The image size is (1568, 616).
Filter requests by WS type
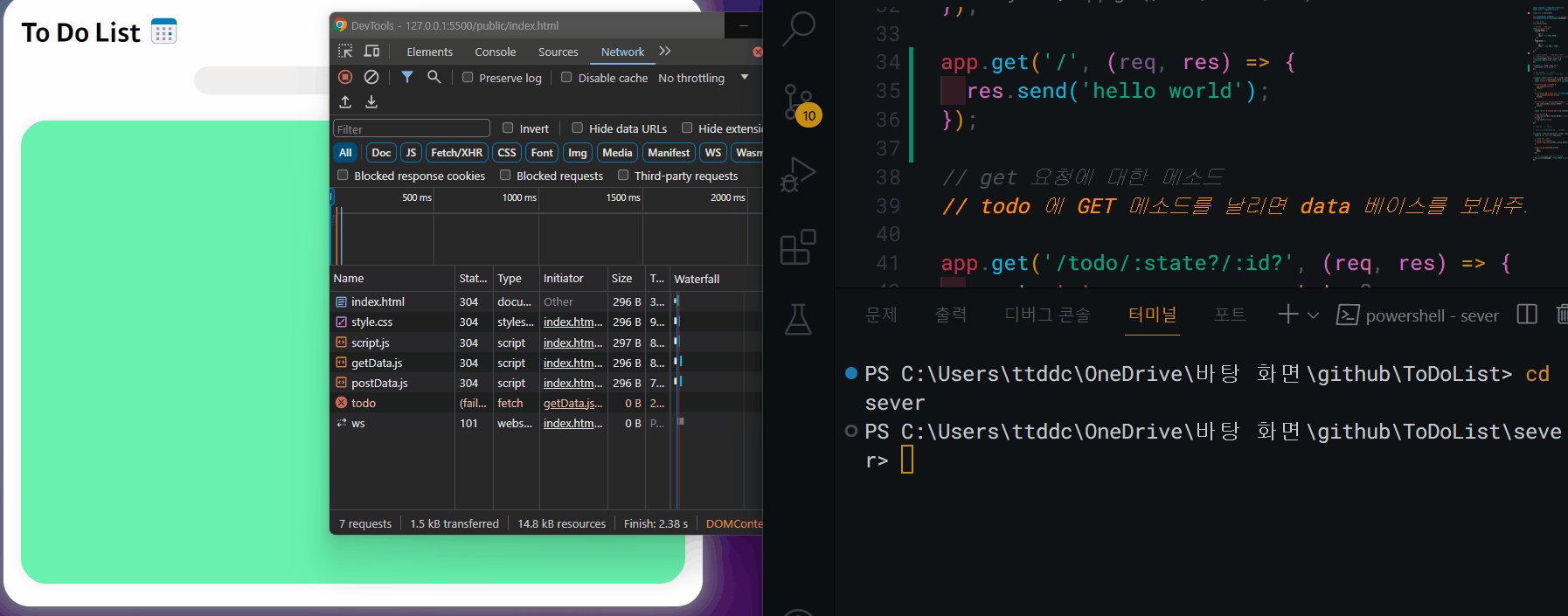coord(713,153)
